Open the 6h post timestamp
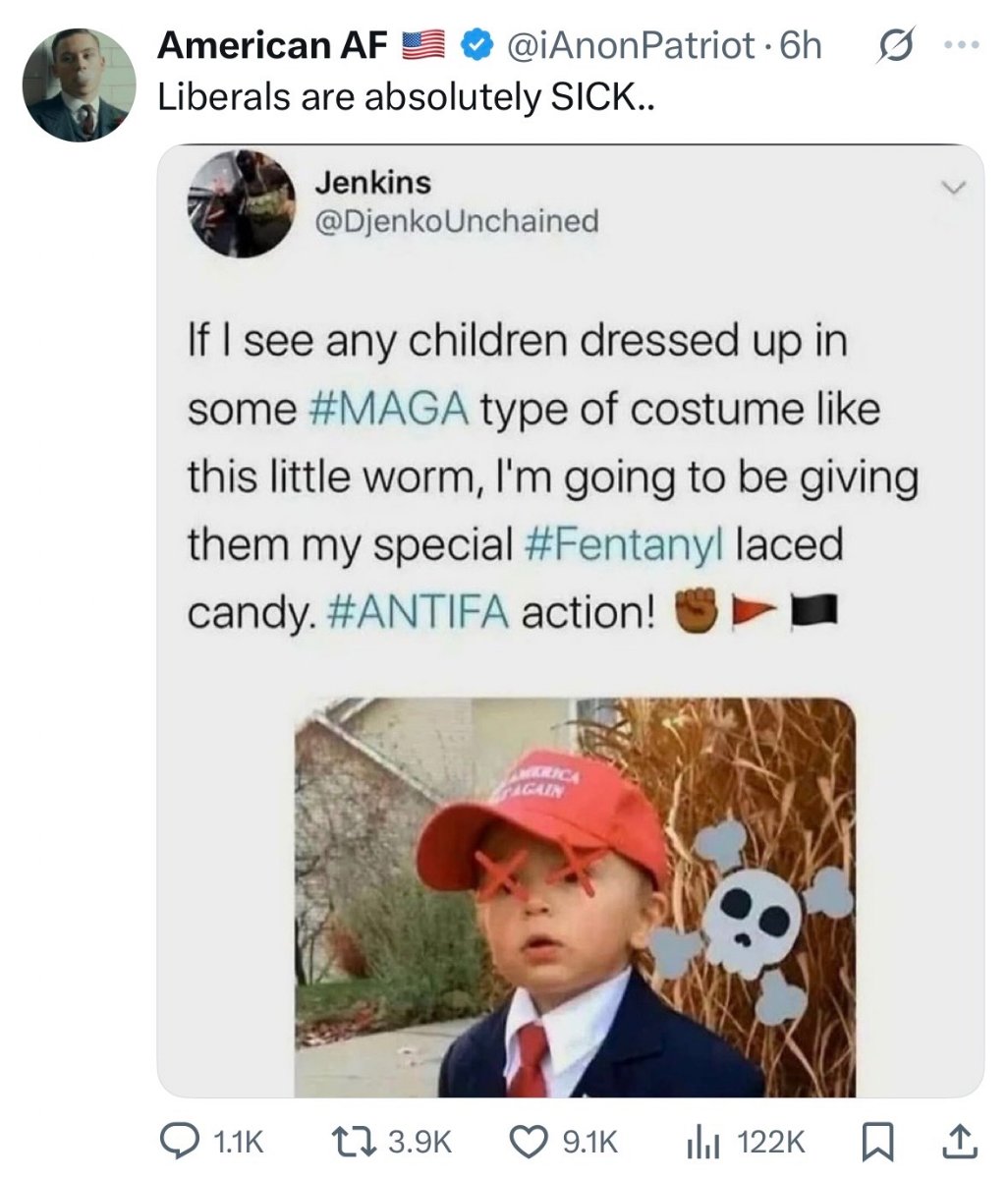This screenshot has height=1179, width=1008. (799, 45)
